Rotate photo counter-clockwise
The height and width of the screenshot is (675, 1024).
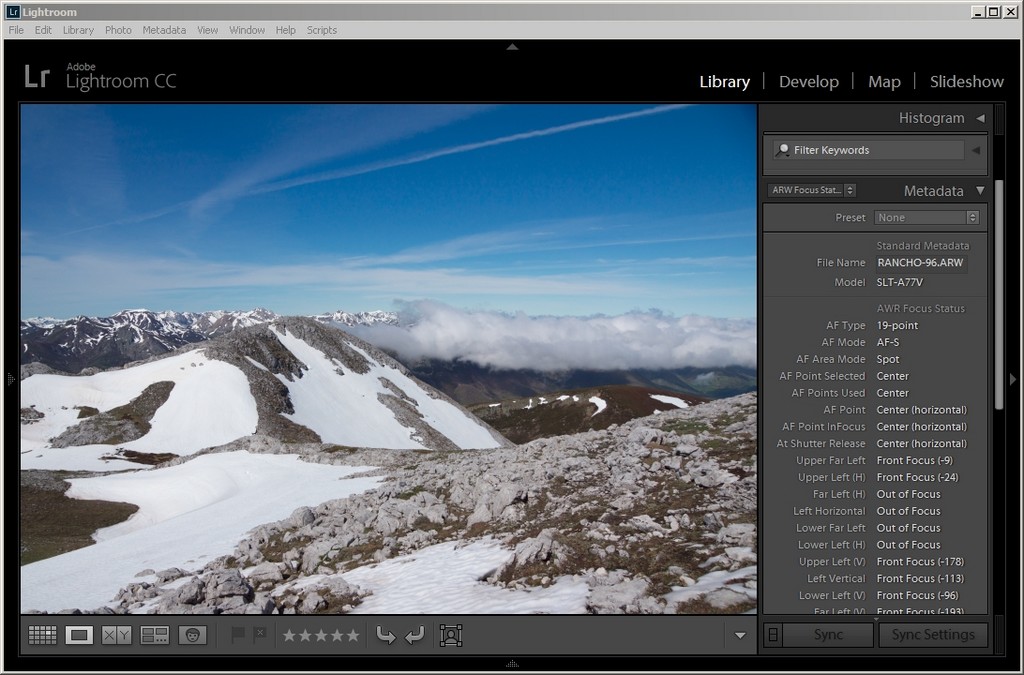click(x=385, y=635)
